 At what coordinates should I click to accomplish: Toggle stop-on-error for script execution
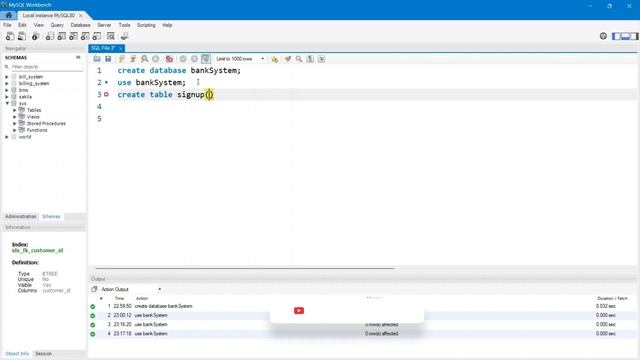(169, 59)
